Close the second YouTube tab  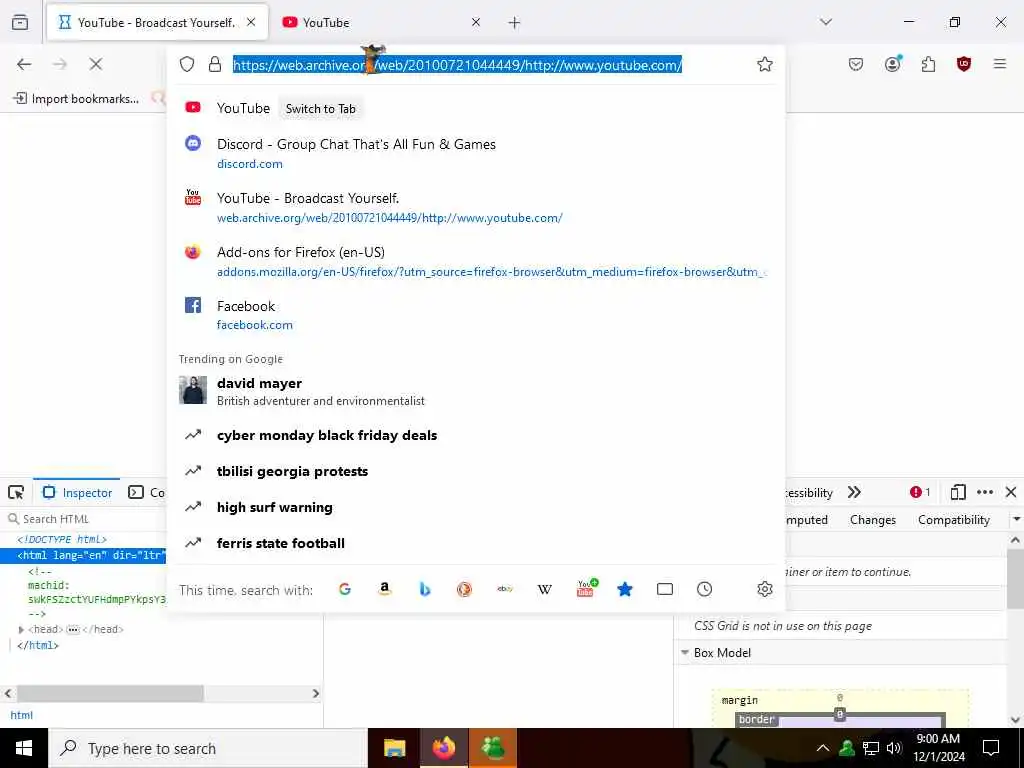476,22
